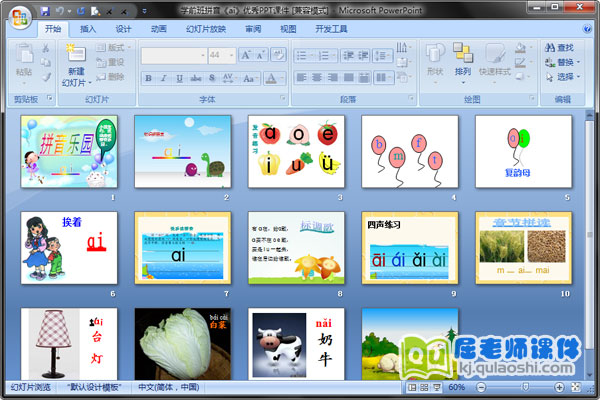
Task: Open the 段落 paragraph dialog launcher
Action: pos(411,99)
